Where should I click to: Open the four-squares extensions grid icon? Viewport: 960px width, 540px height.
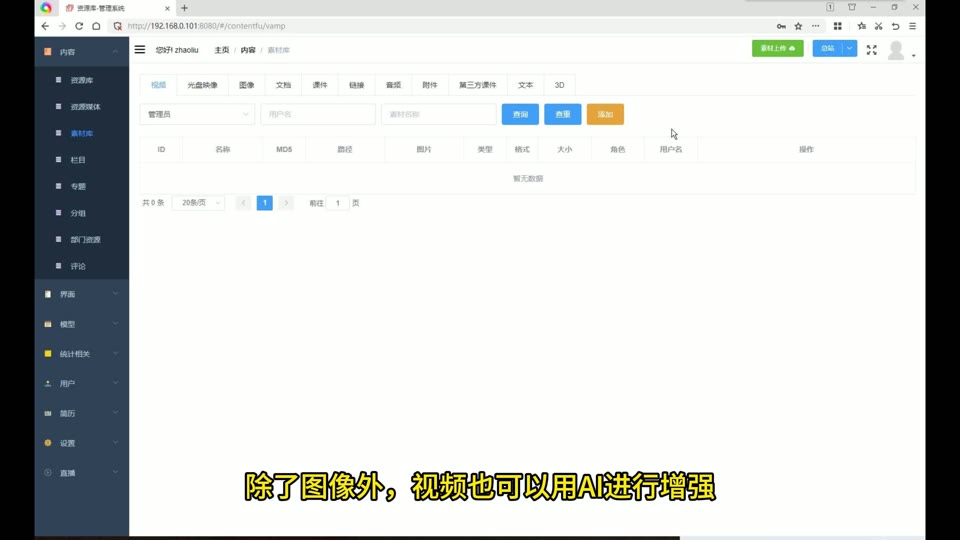coord(838,26)
